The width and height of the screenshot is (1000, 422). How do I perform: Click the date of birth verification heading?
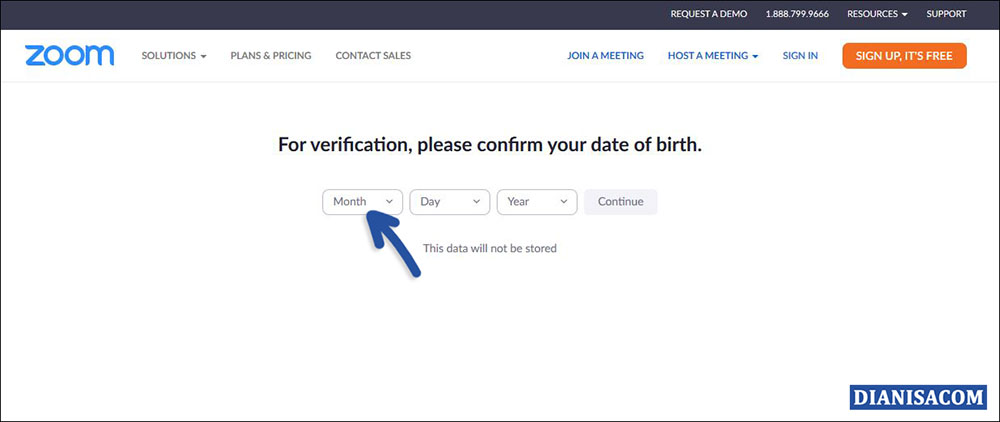click(490, 145)
